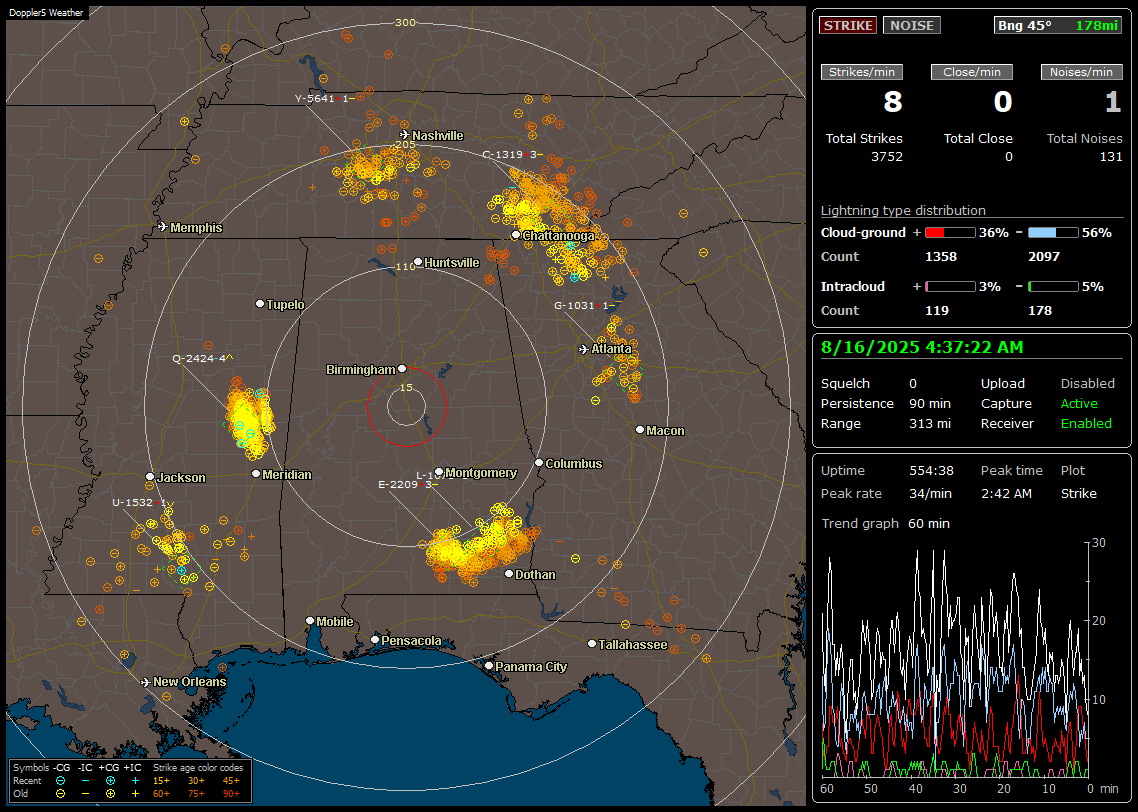Viewport: 1138px width, 812px height.
Task: Click the Montgomery city marker dot
Action: tap(438, 472)
